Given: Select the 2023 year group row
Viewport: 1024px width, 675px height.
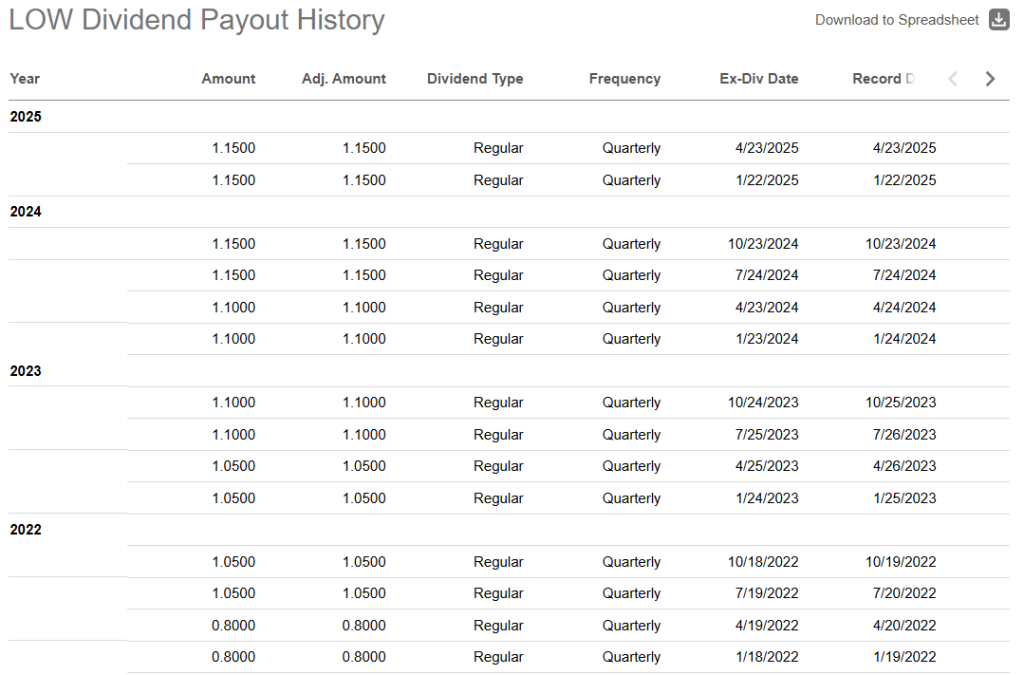Looking at the screenshot, I should (x=509, y=371).
